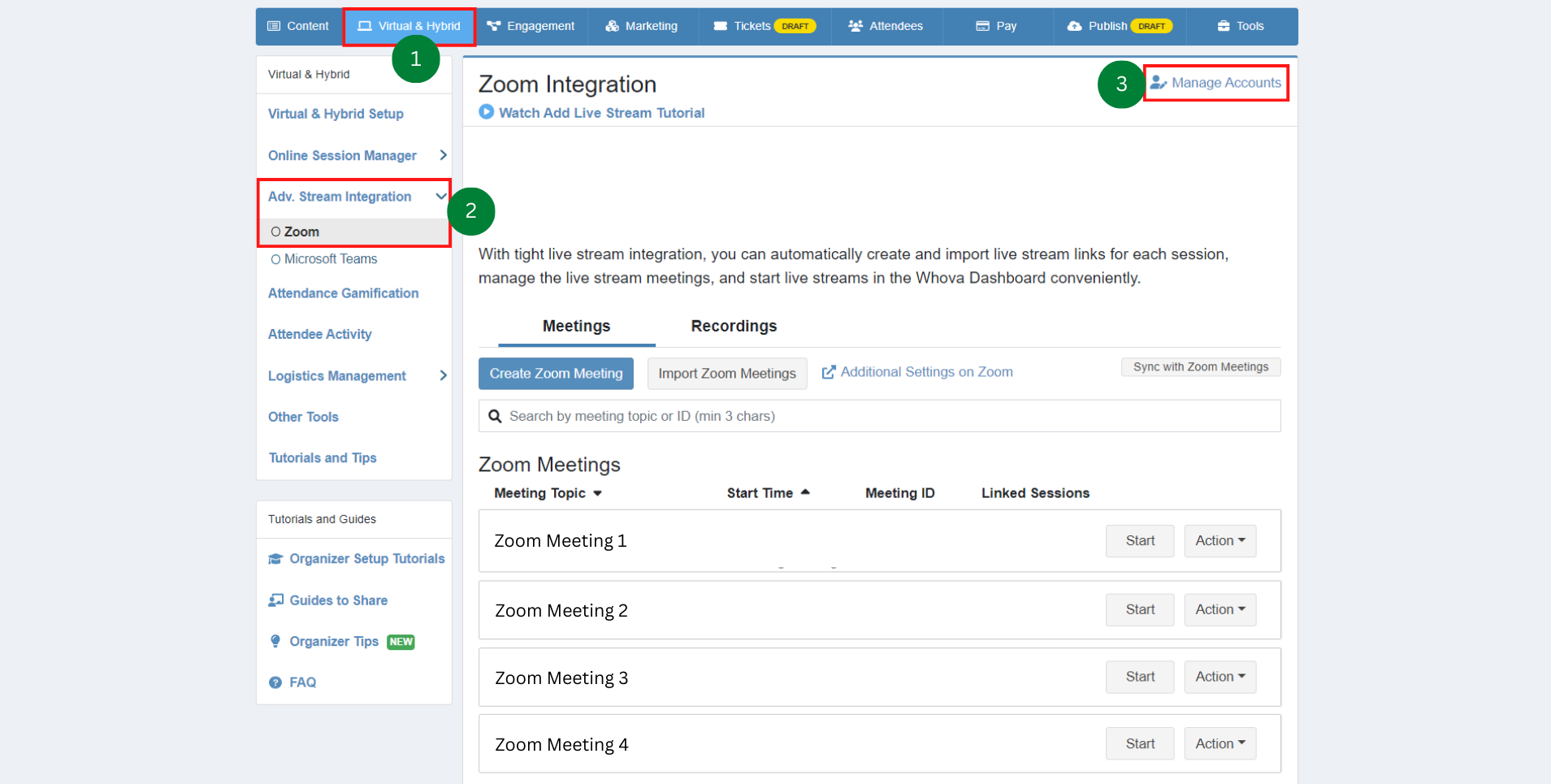Click the Create Zoom Meeting button
This screenshot has width=1551, height=784.
pos(556,373)
